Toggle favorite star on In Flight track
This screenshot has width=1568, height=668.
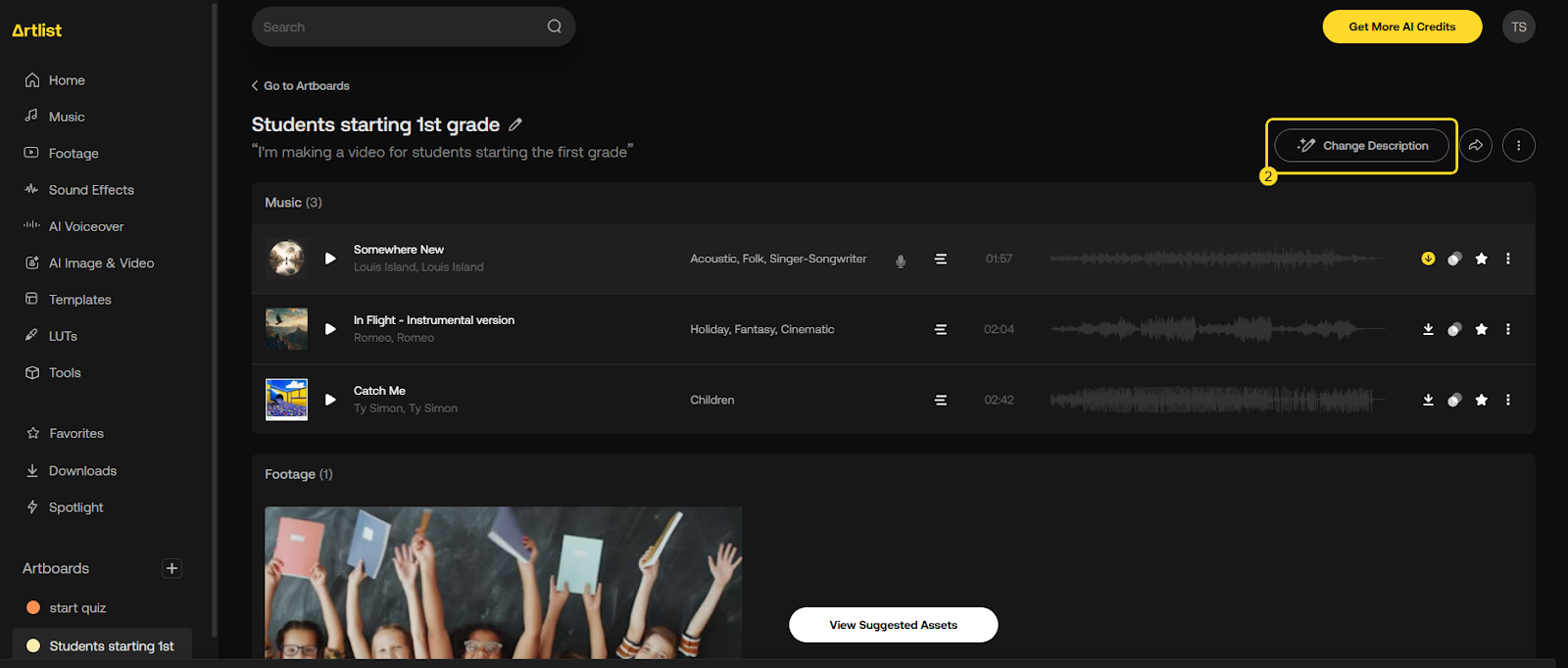click(x=1481, y=329)
